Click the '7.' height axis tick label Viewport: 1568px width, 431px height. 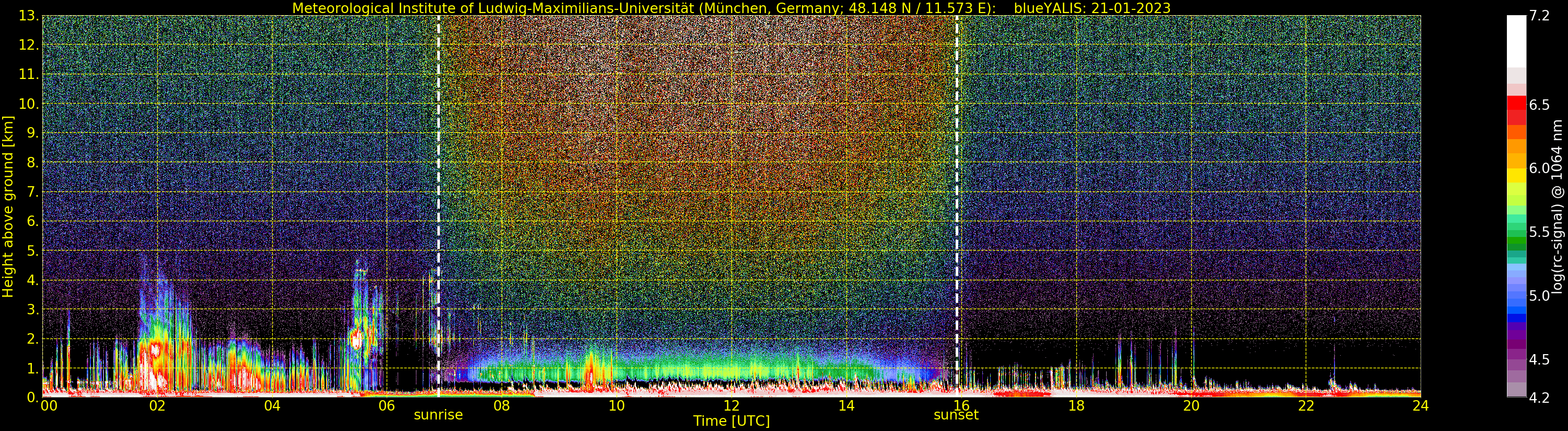pos(33,192)
